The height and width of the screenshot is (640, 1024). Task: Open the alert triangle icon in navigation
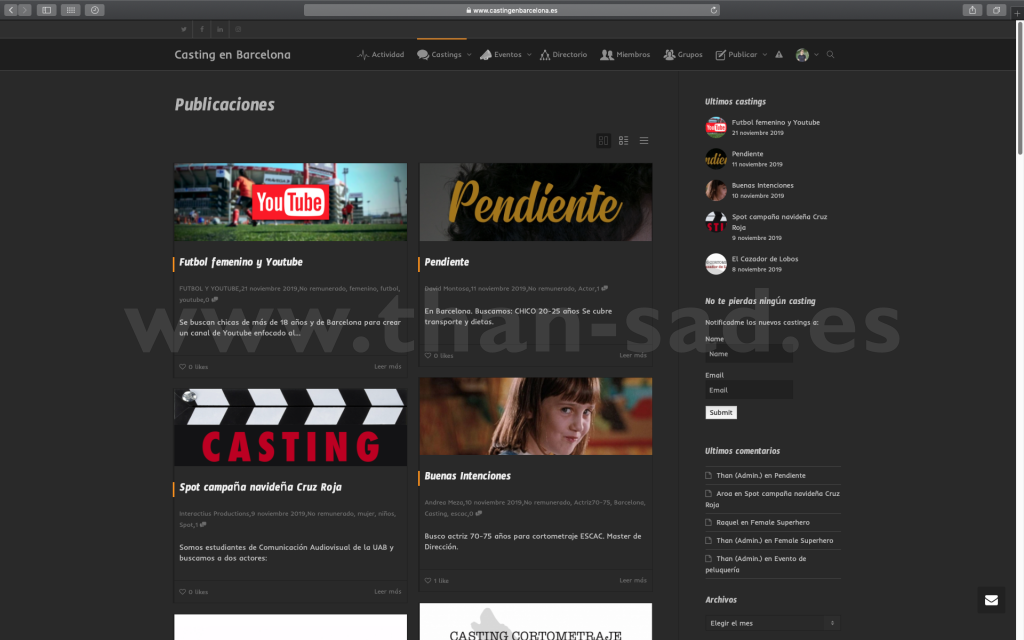coord(779,55)
